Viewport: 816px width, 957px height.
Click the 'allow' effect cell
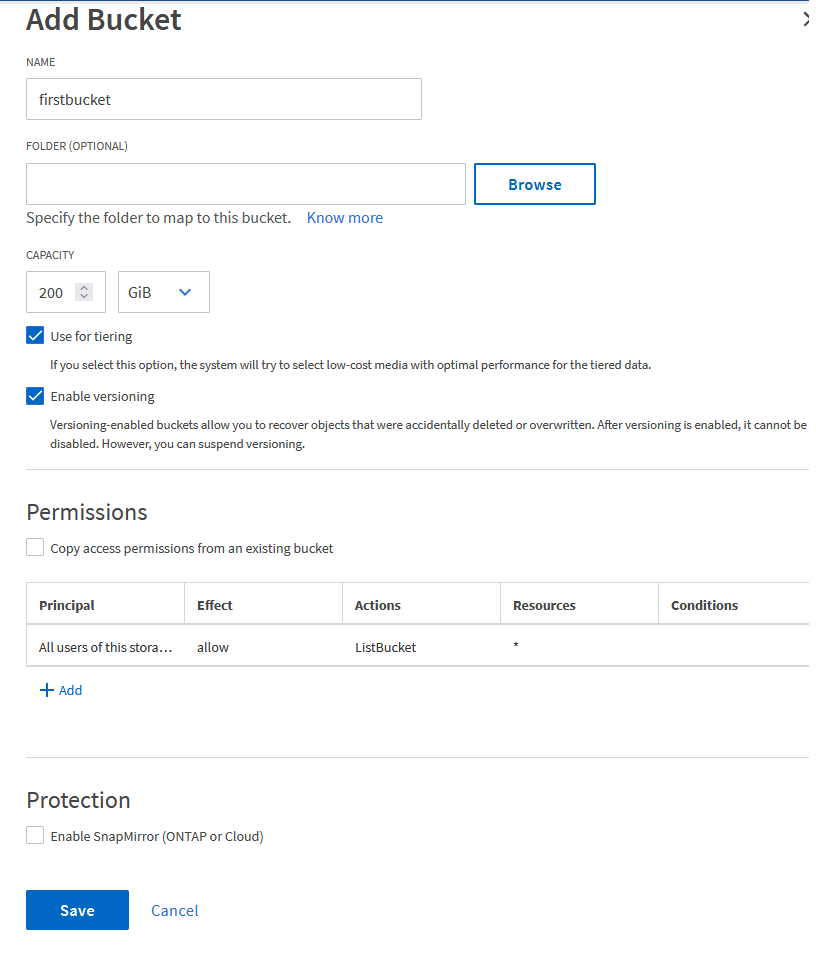pos(264,647)
